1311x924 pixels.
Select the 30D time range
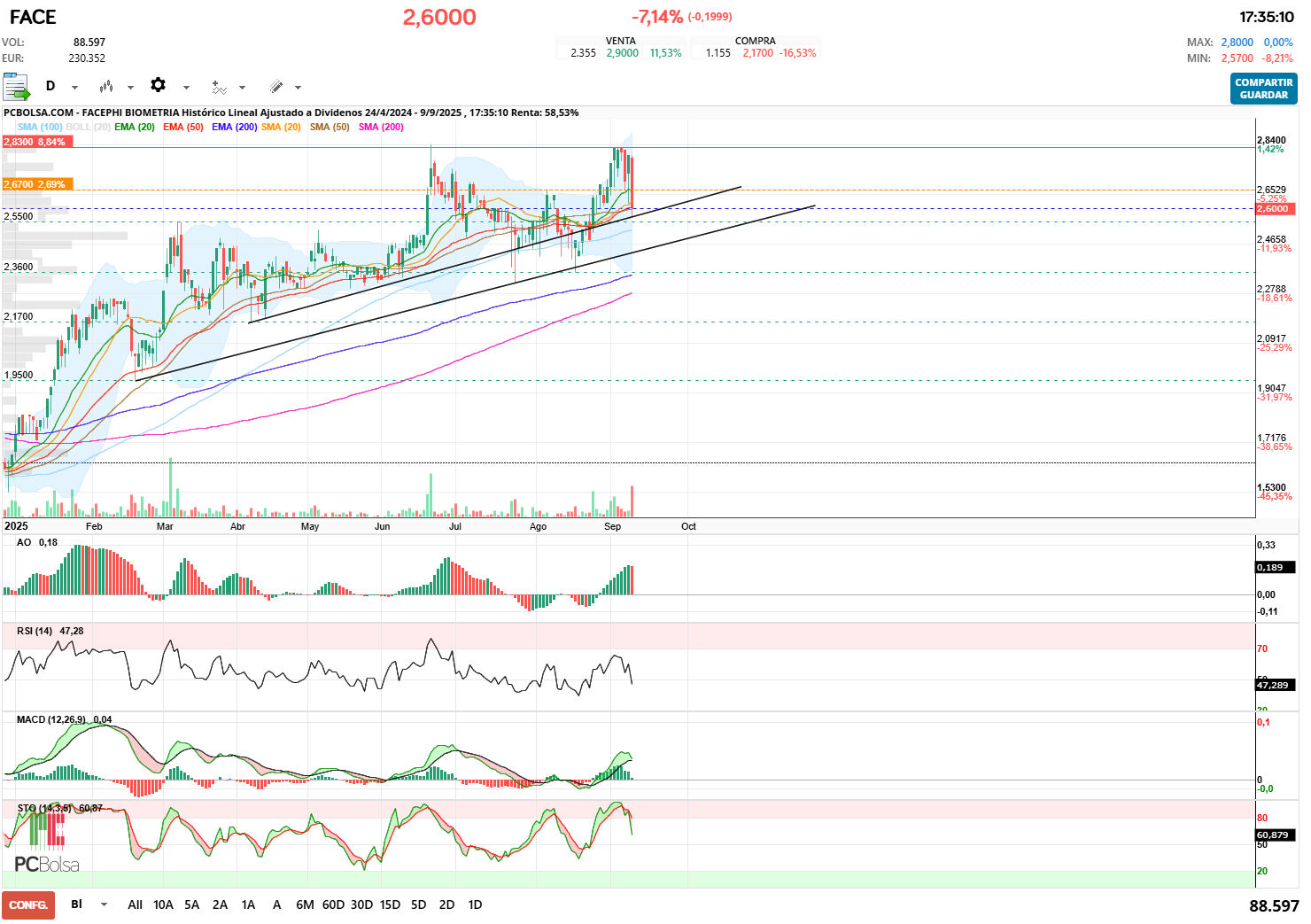361,905
